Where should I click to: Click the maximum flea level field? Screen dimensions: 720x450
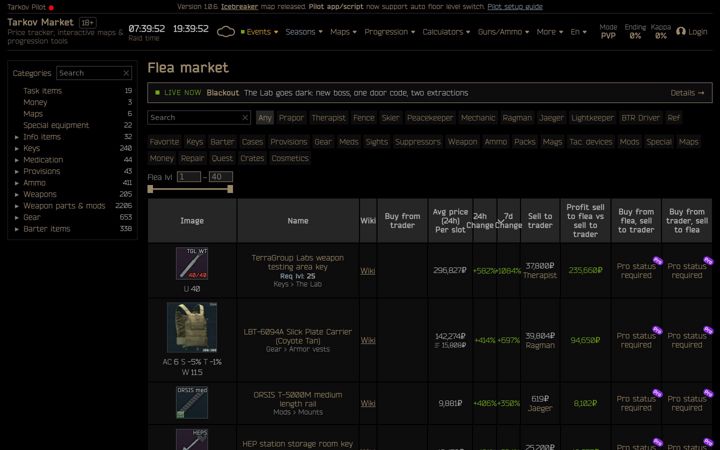click(221, 177)
